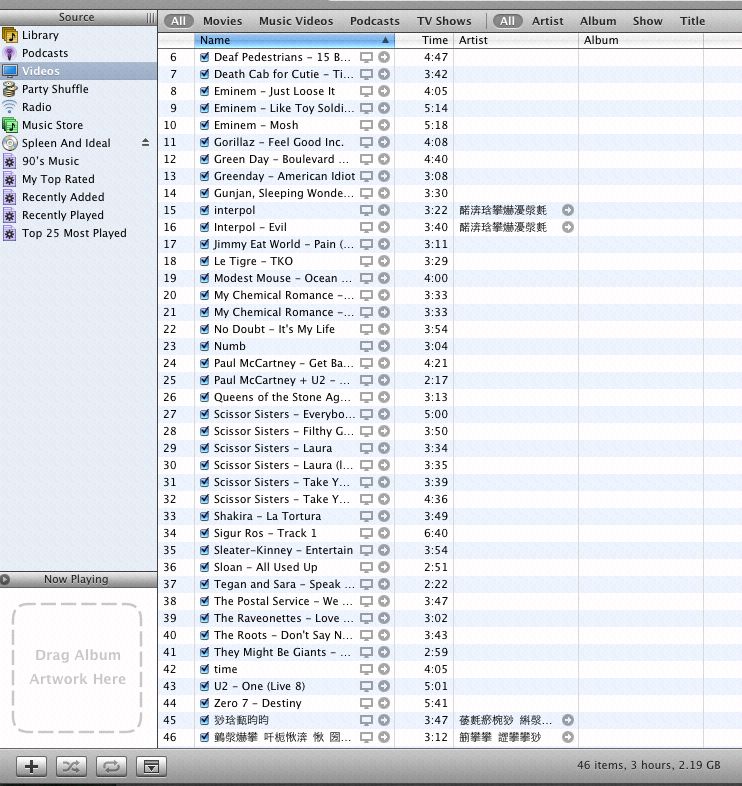The height and width of the screenshot is (786, 742).
Task: Sort the list by the Album column
Action: coord(641,40)
